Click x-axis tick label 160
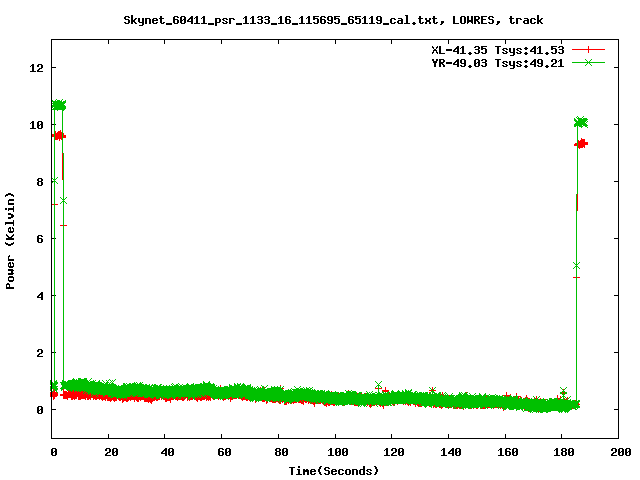 pyautogui.click(x=508, y=452)
